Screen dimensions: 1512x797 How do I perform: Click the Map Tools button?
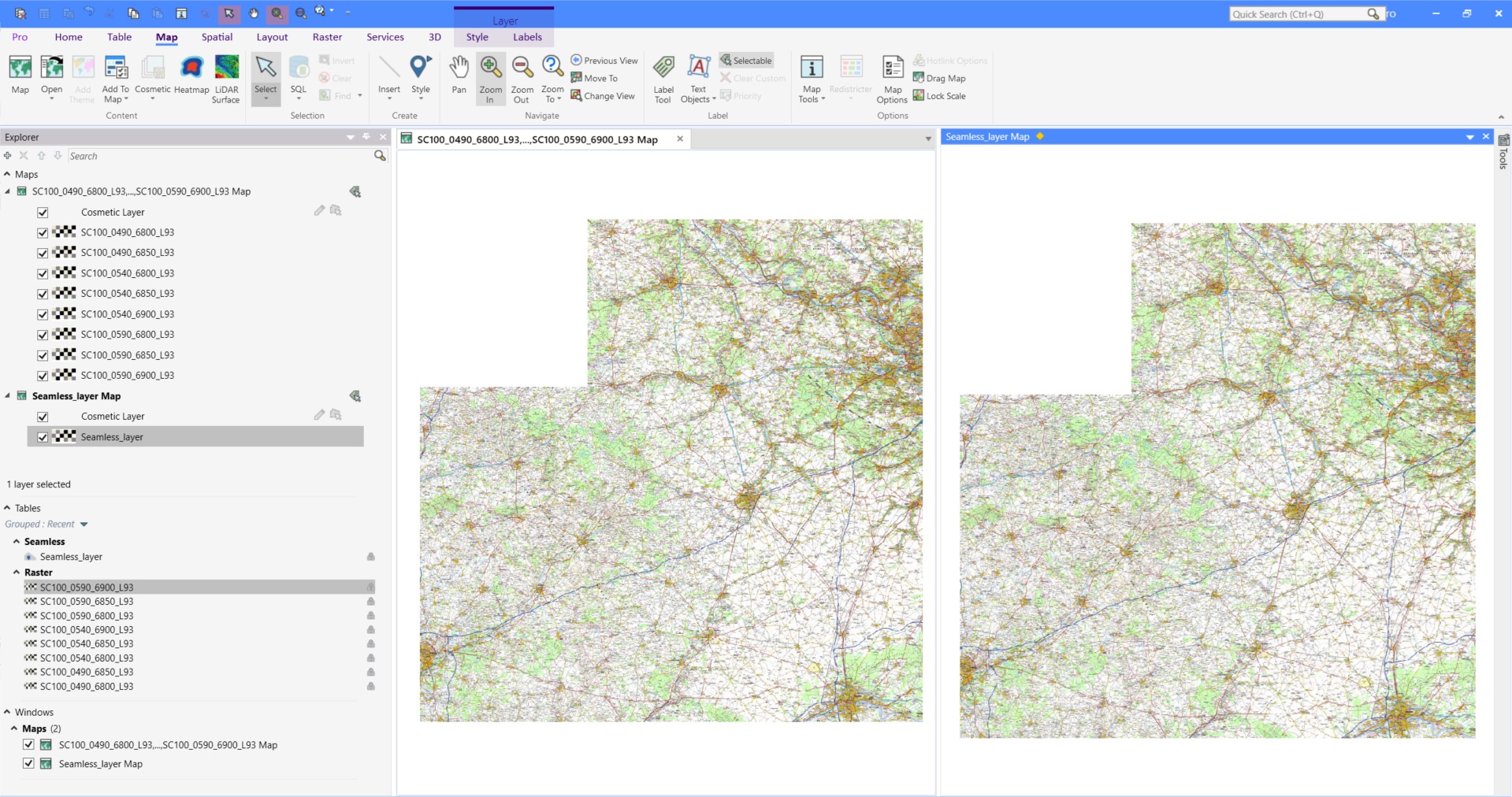pyautogui.click(x=812, y=79)
